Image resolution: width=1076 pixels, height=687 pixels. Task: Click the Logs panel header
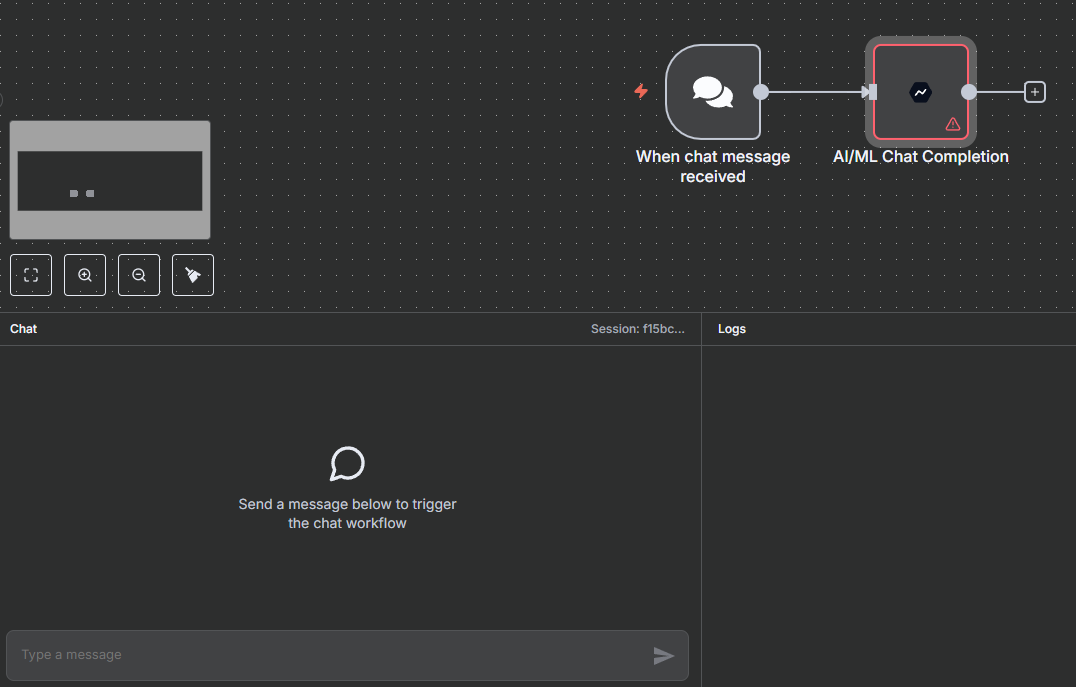point(732,329)
